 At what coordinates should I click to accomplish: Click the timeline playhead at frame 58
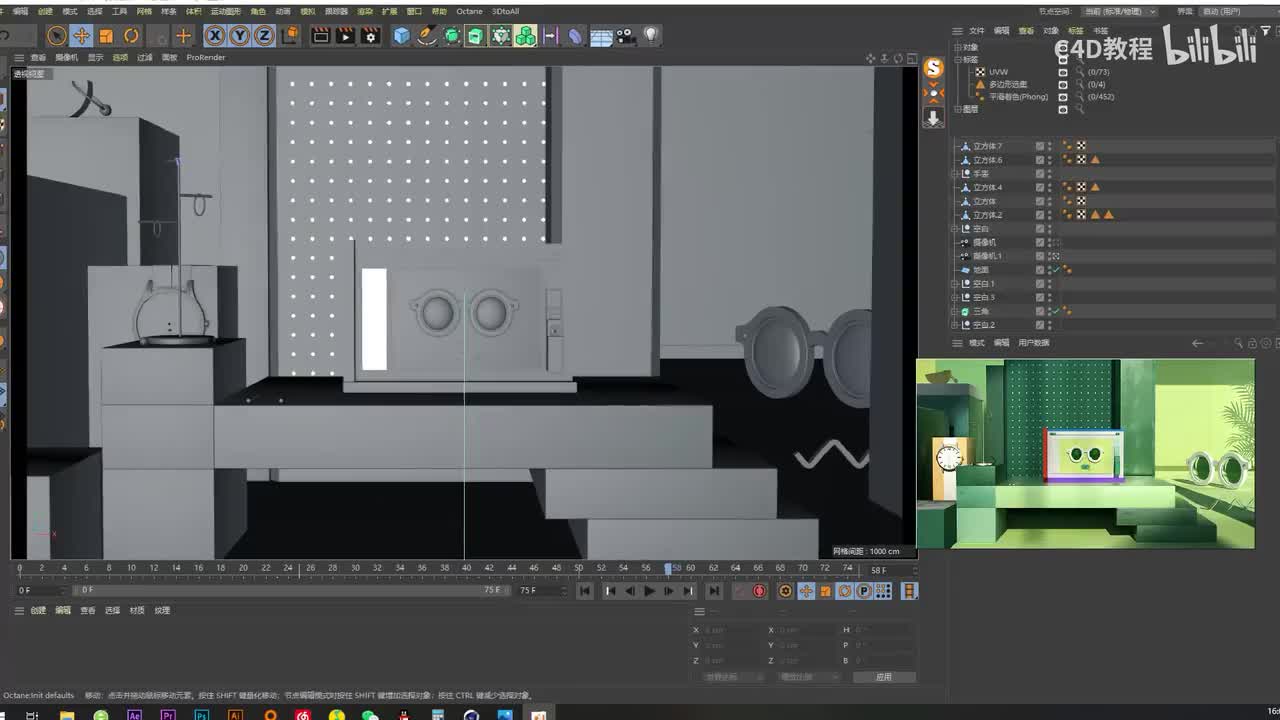click(668, 568)
